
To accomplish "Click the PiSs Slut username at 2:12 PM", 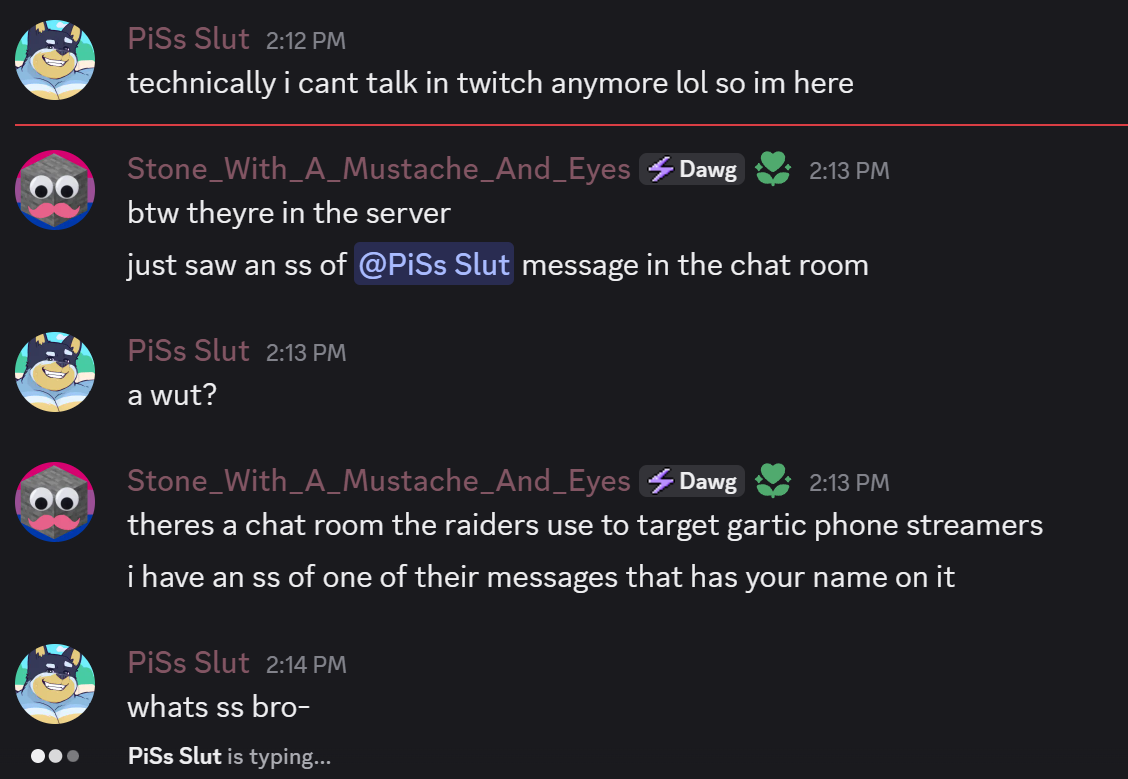I will (188, 39).
